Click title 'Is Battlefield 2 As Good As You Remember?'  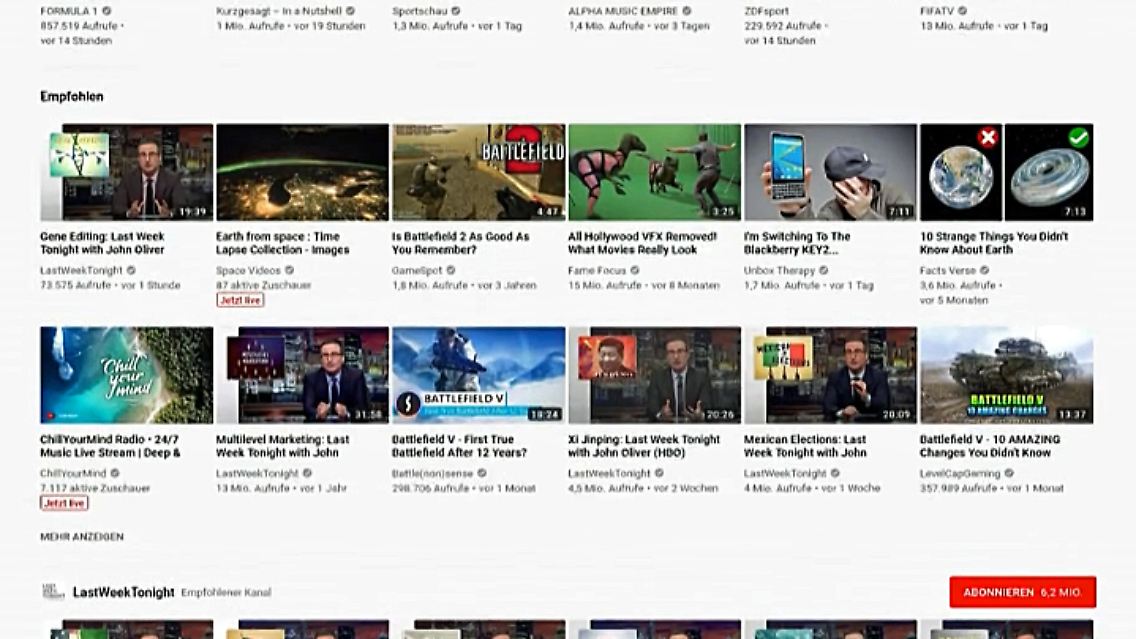pyautogui.click(x=461, y=243)
